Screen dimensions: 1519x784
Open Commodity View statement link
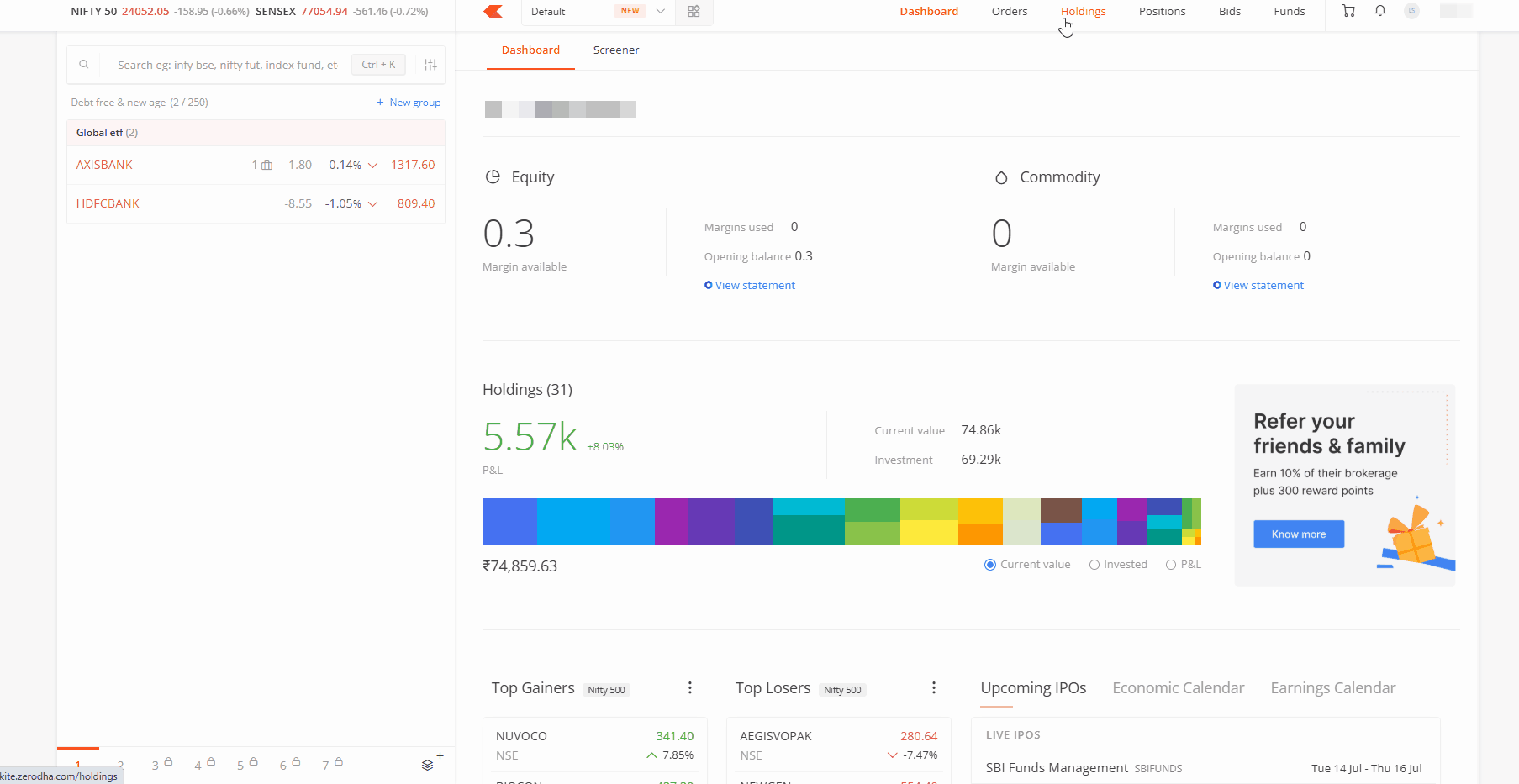[x=1258, y=285]
